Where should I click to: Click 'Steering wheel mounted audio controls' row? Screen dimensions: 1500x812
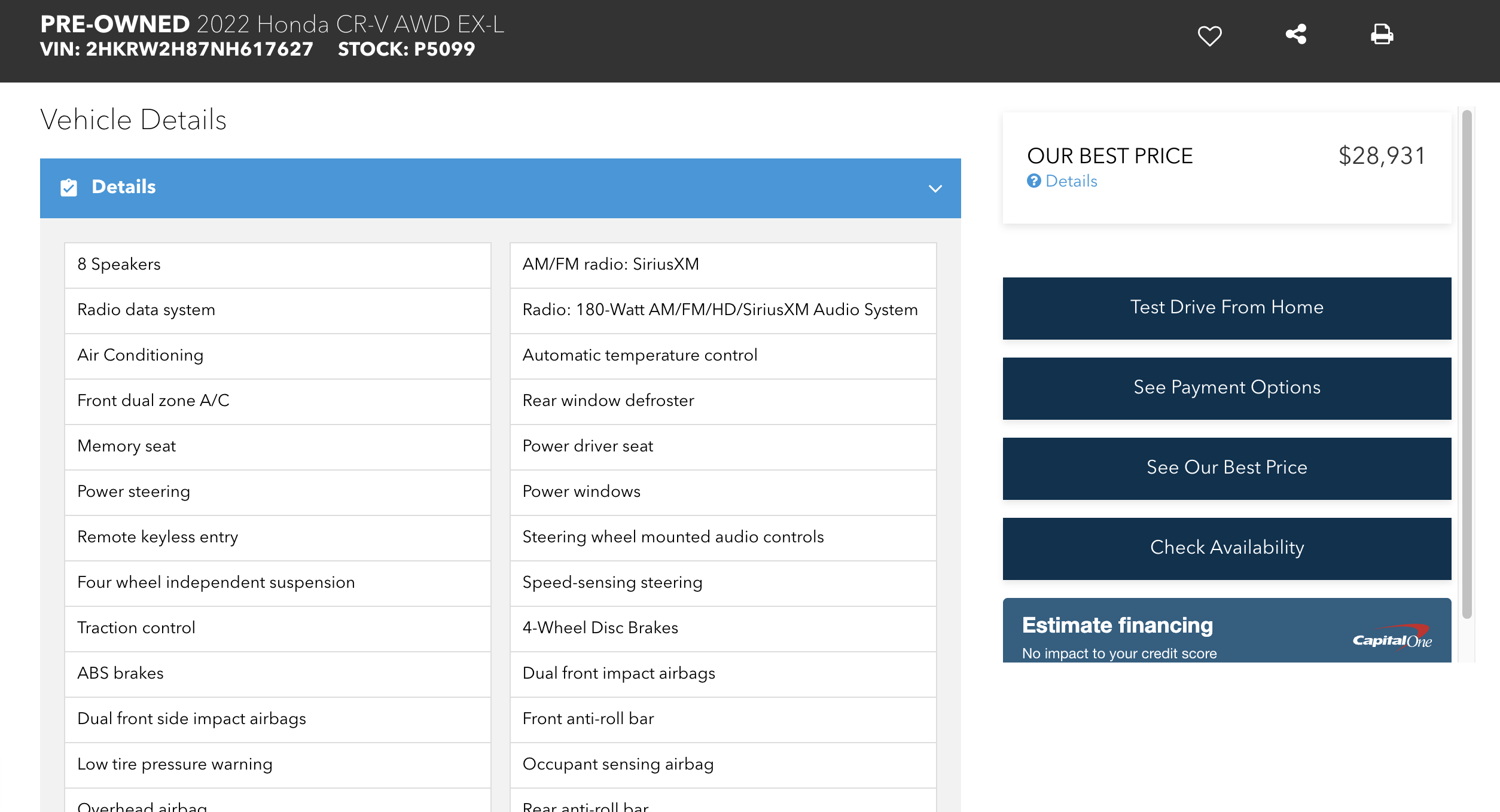click(723, 538)
